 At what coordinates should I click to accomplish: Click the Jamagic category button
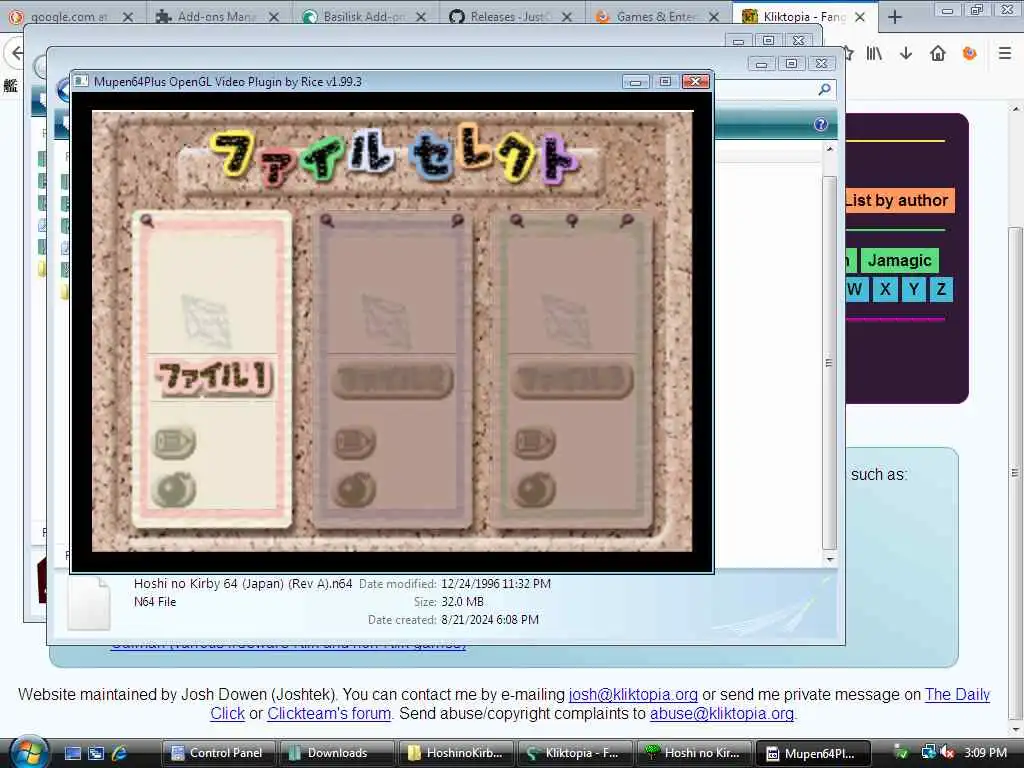pyautogui.click(x=899, y=260)
